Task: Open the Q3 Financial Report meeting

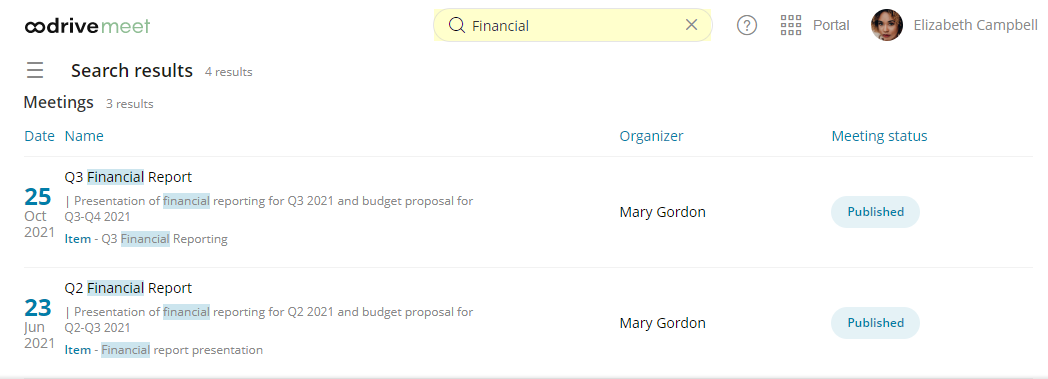Action: coord(128,177)
